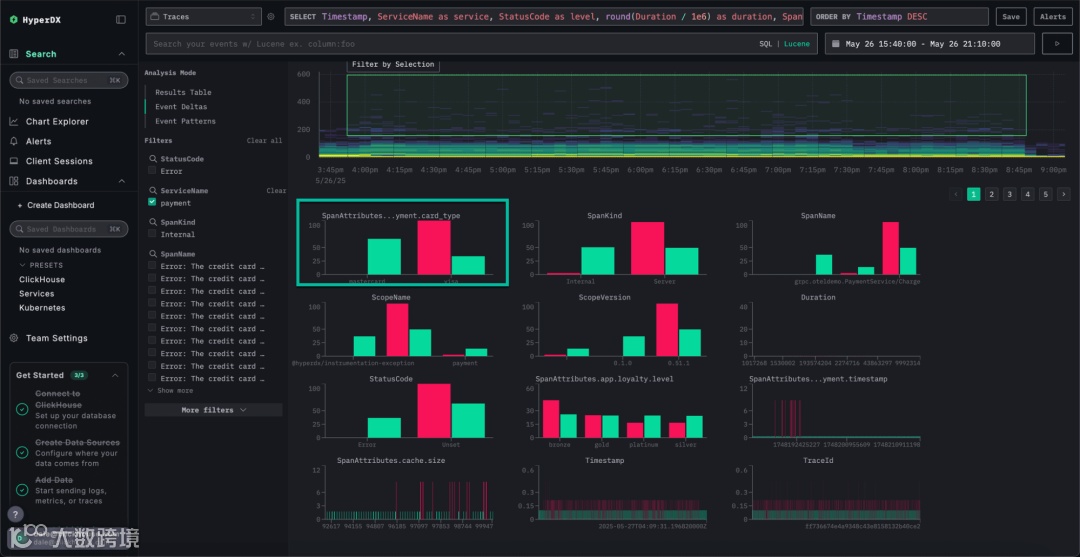Go to results page 2
The image size is (1080, 557).
(x=992, y=194)
